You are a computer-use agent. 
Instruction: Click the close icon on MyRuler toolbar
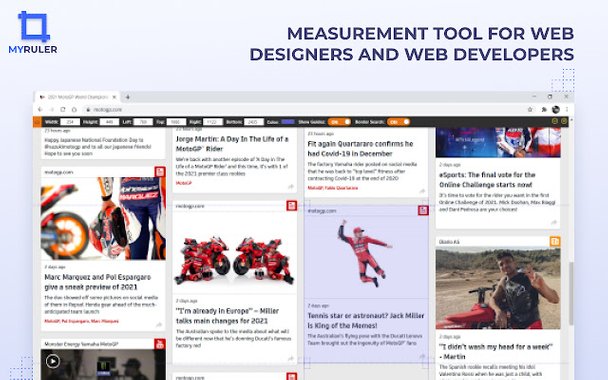564,121
